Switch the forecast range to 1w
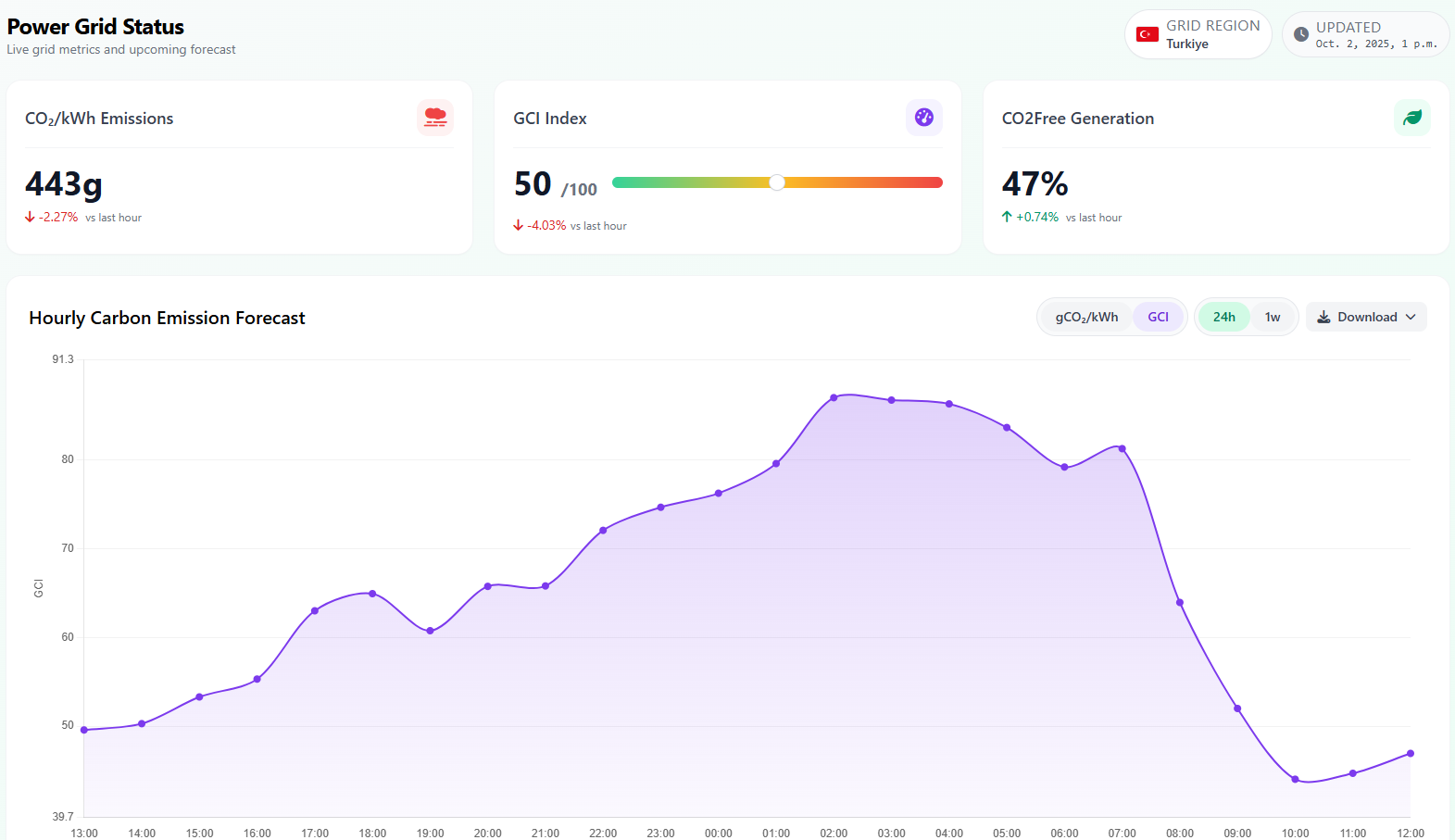Viewport: 1455px width, 840px height. tap(1273, 317)
